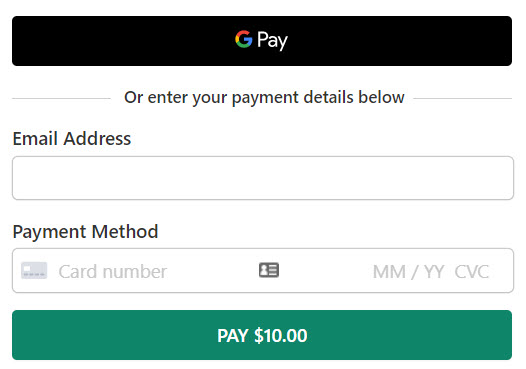Pay with the black Google Pay button

click(262, 41)
